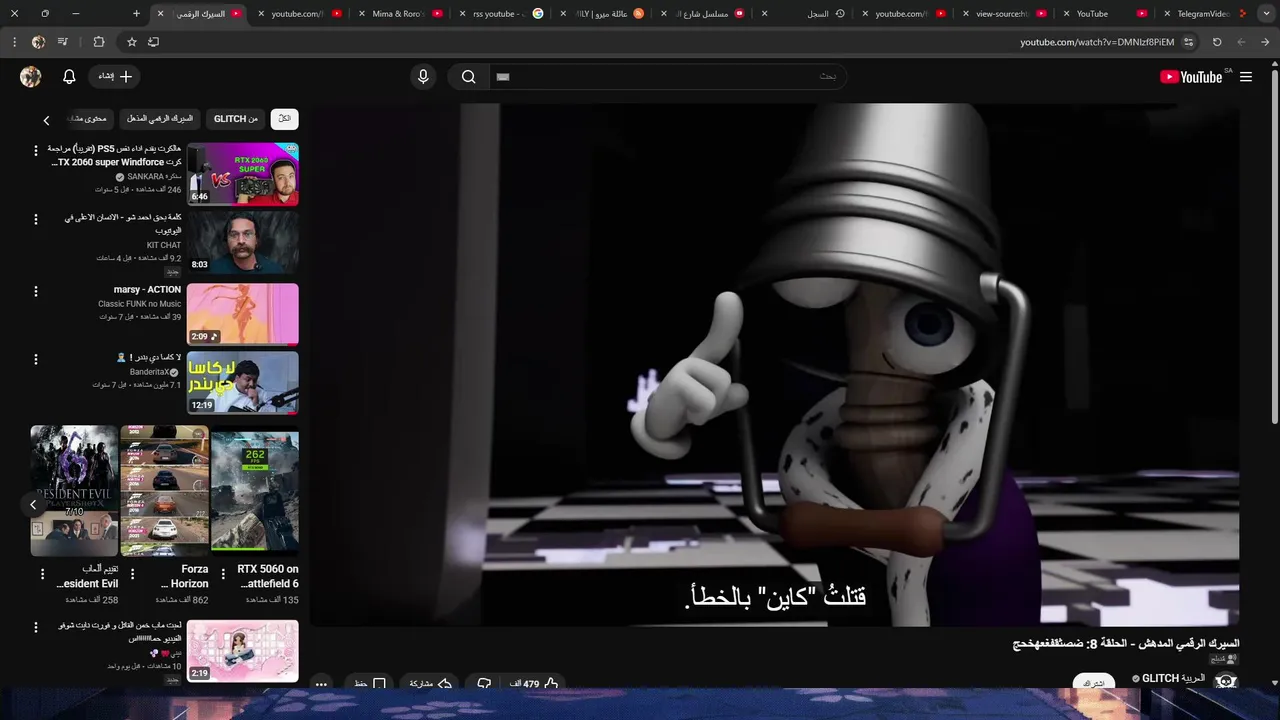Image resolution: width=1280 pixels, height=720 pixels.
Task: Open options for Resident Evil short
Action: (x=42, y=574)
